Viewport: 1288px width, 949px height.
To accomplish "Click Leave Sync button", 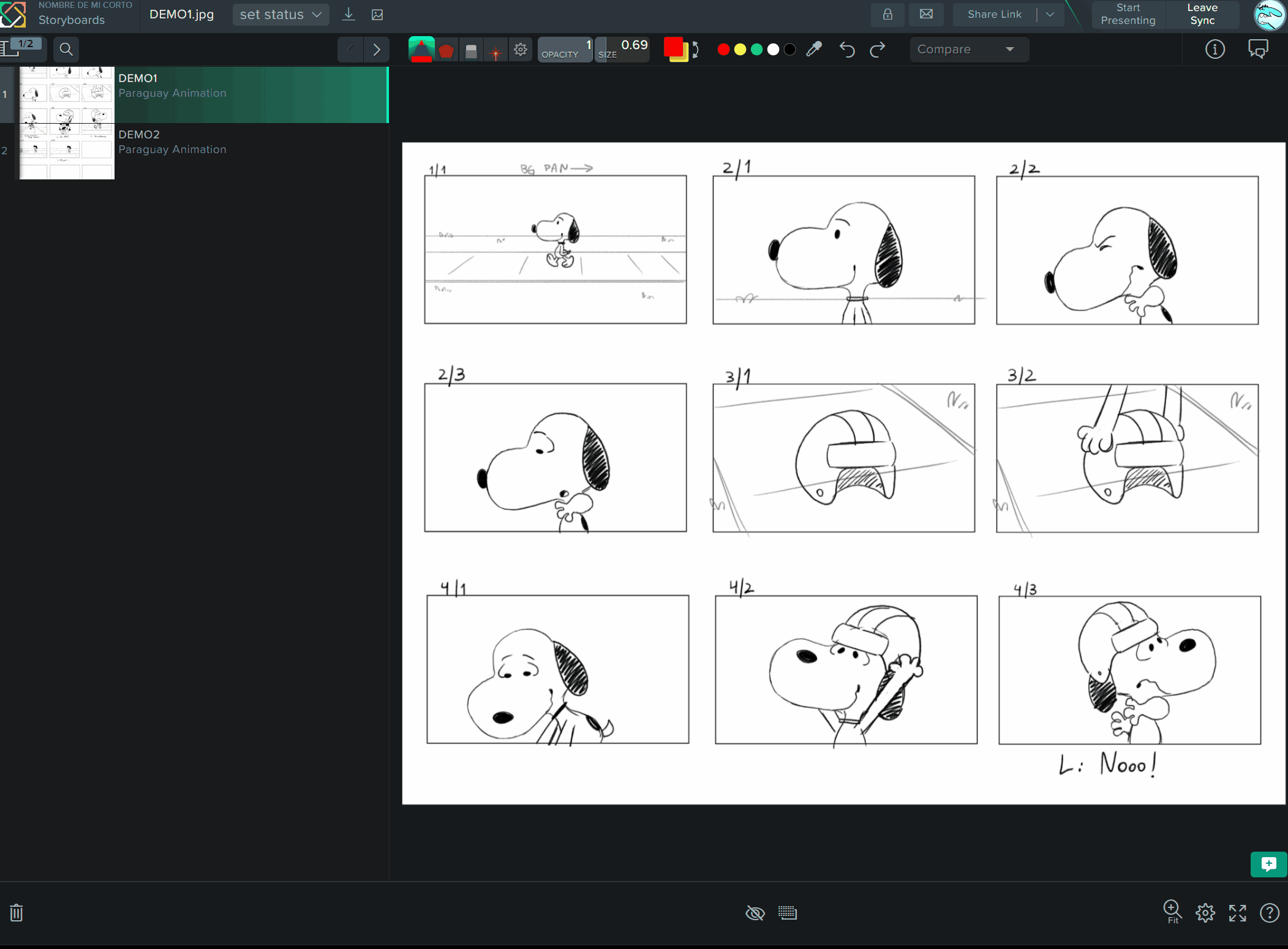I will [x=1202, y=15].
